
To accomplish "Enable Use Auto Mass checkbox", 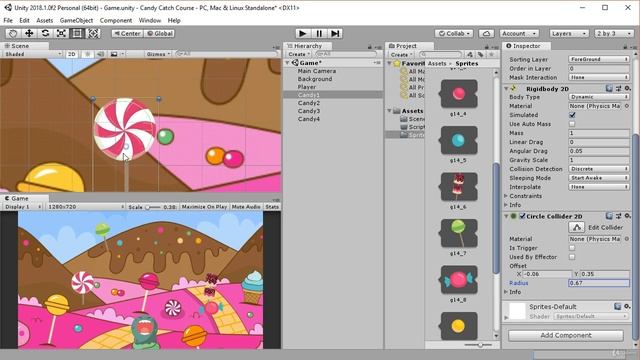I will click(x=572, y=124).
